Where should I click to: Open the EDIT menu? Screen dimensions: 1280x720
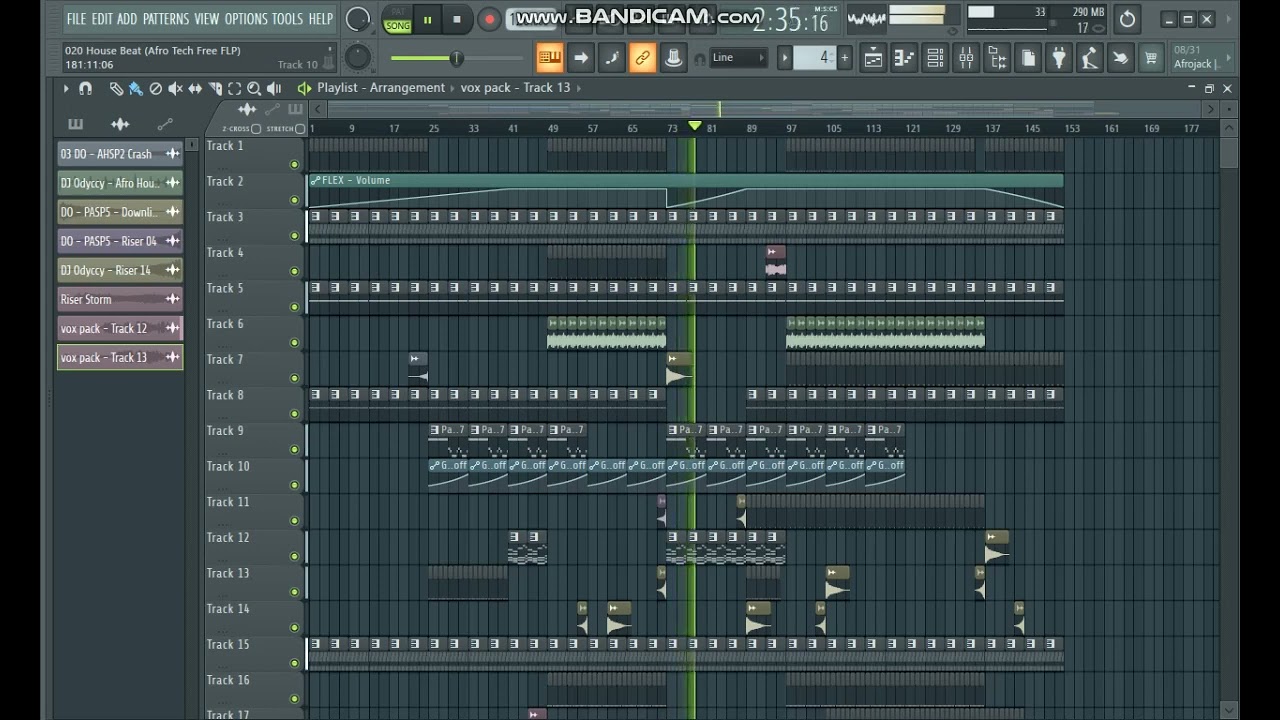coord(102,19)
